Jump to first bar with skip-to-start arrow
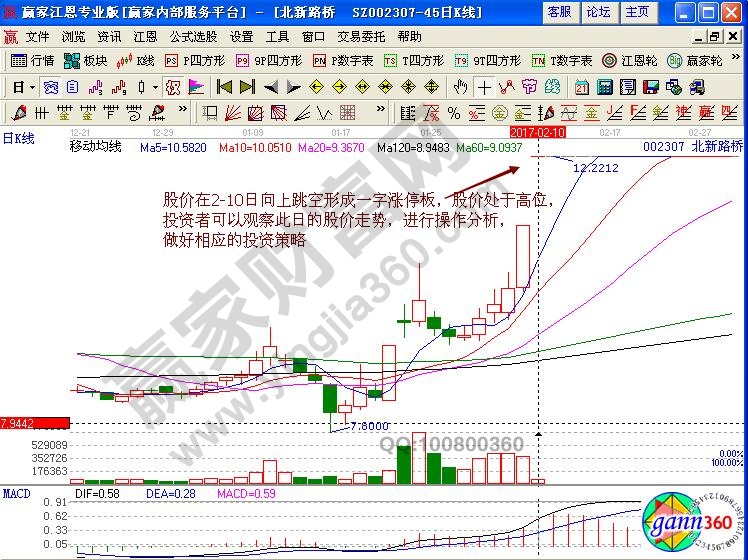748x560 pixels. coord(224,87)
